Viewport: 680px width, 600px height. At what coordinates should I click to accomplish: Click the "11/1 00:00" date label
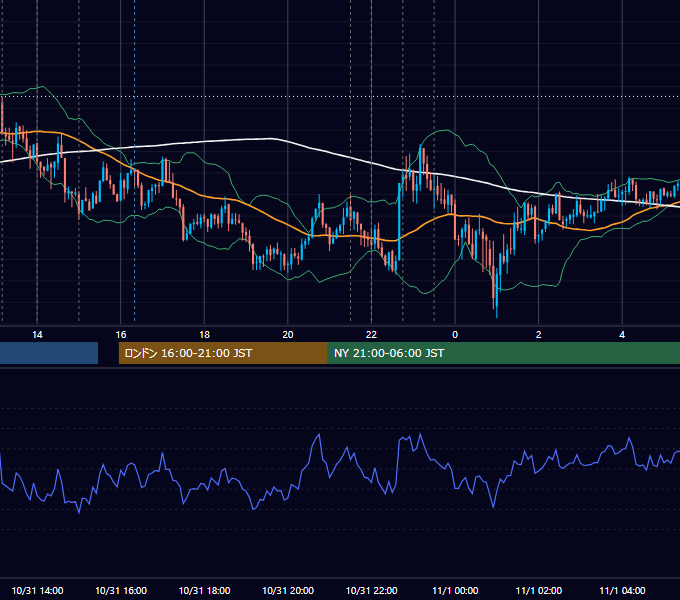click(x=455, y=590)
